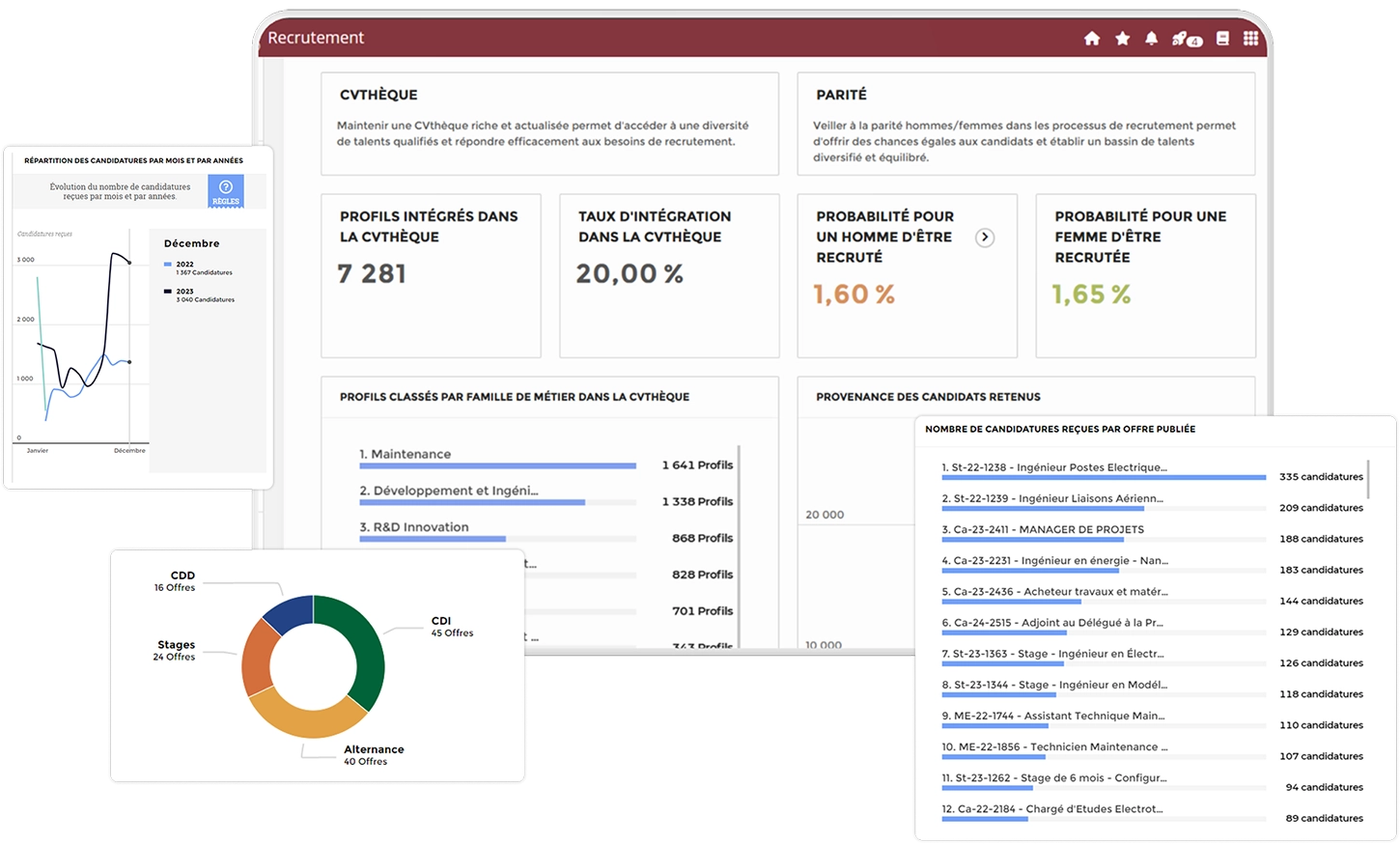Expand the male recruitment probability arrow
1400x844 pixels.
(x=984, y=238)
